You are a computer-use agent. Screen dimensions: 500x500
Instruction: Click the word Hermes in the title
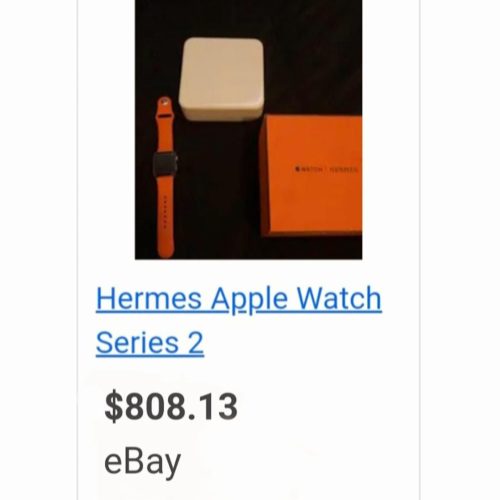point(149,298)
